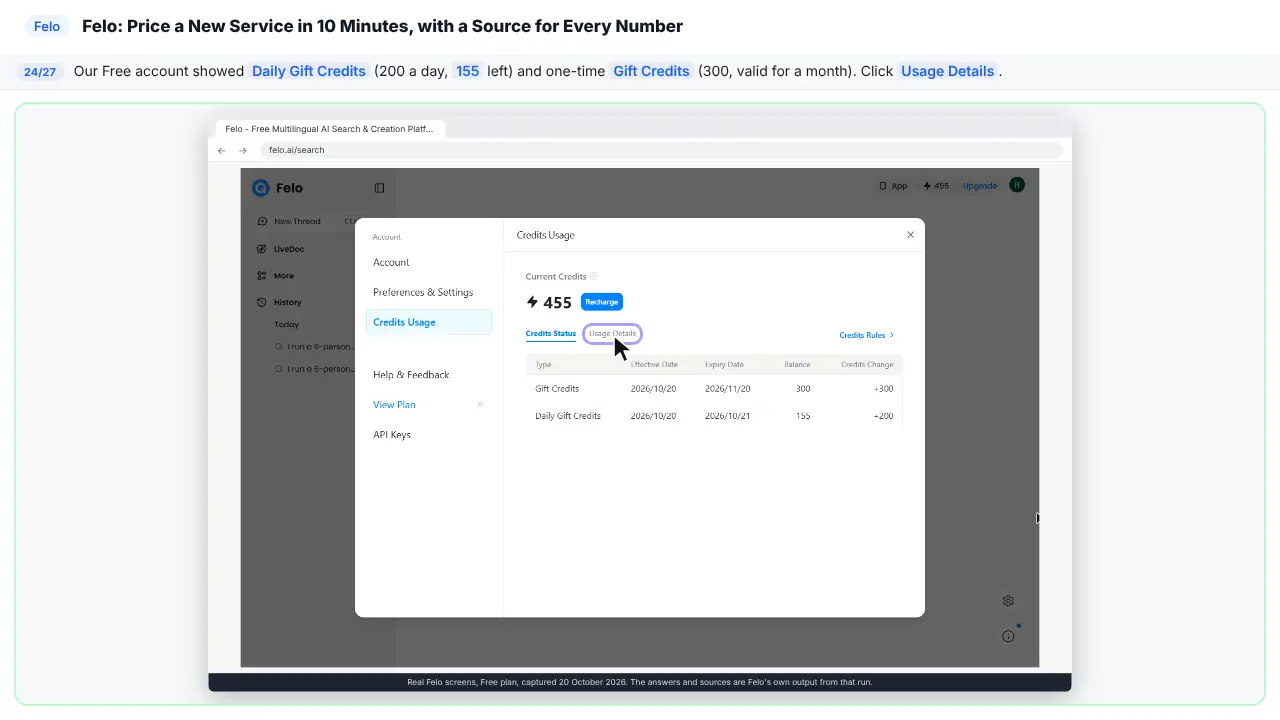Image resolution: width=1280 pixels, height=720 pixels.
Task: Click the Gift Credits row's Type cell
Action: 557,389
